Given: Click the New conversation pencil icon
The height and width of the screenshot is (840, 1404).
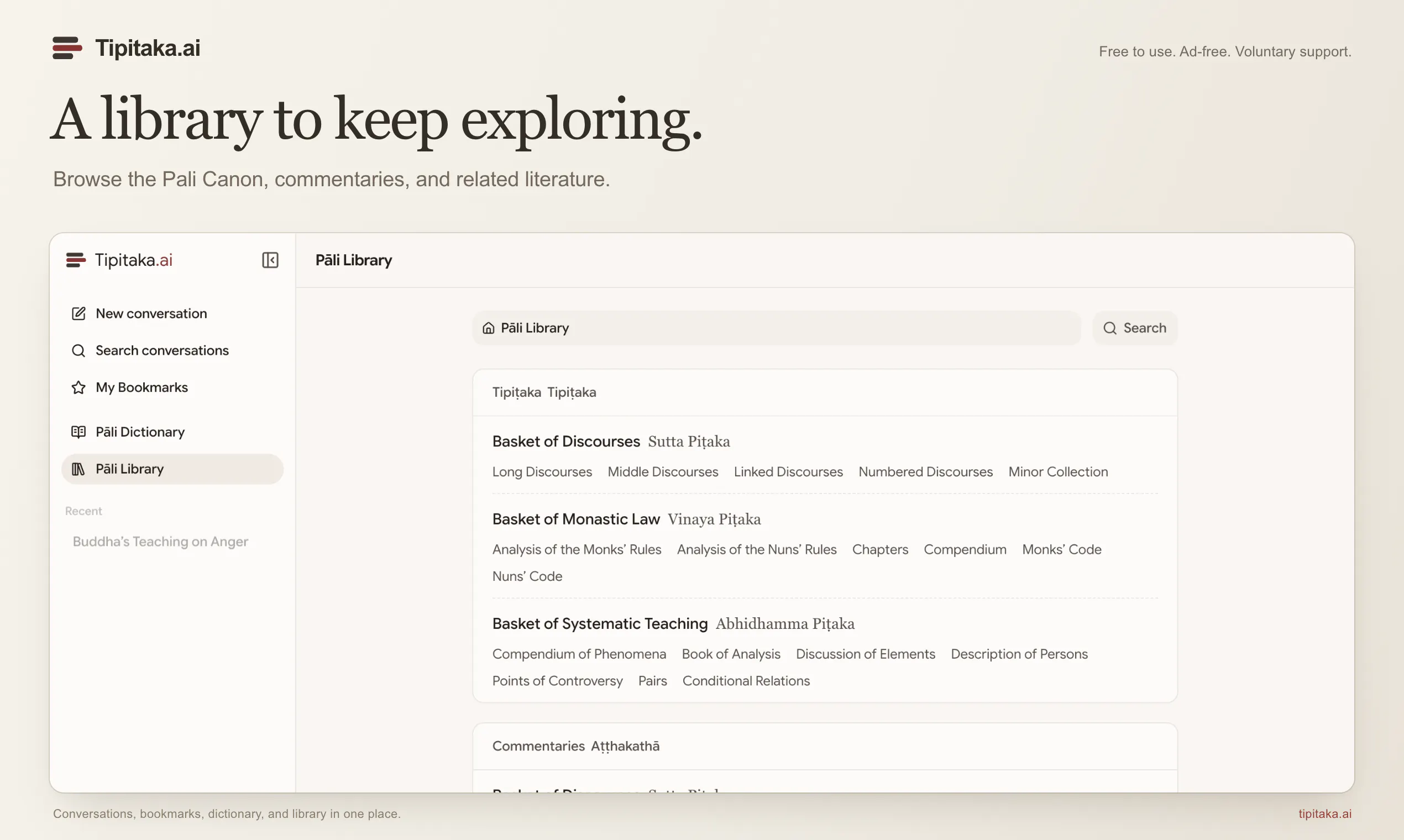Looking at the screenshot, I should (78, 313).
